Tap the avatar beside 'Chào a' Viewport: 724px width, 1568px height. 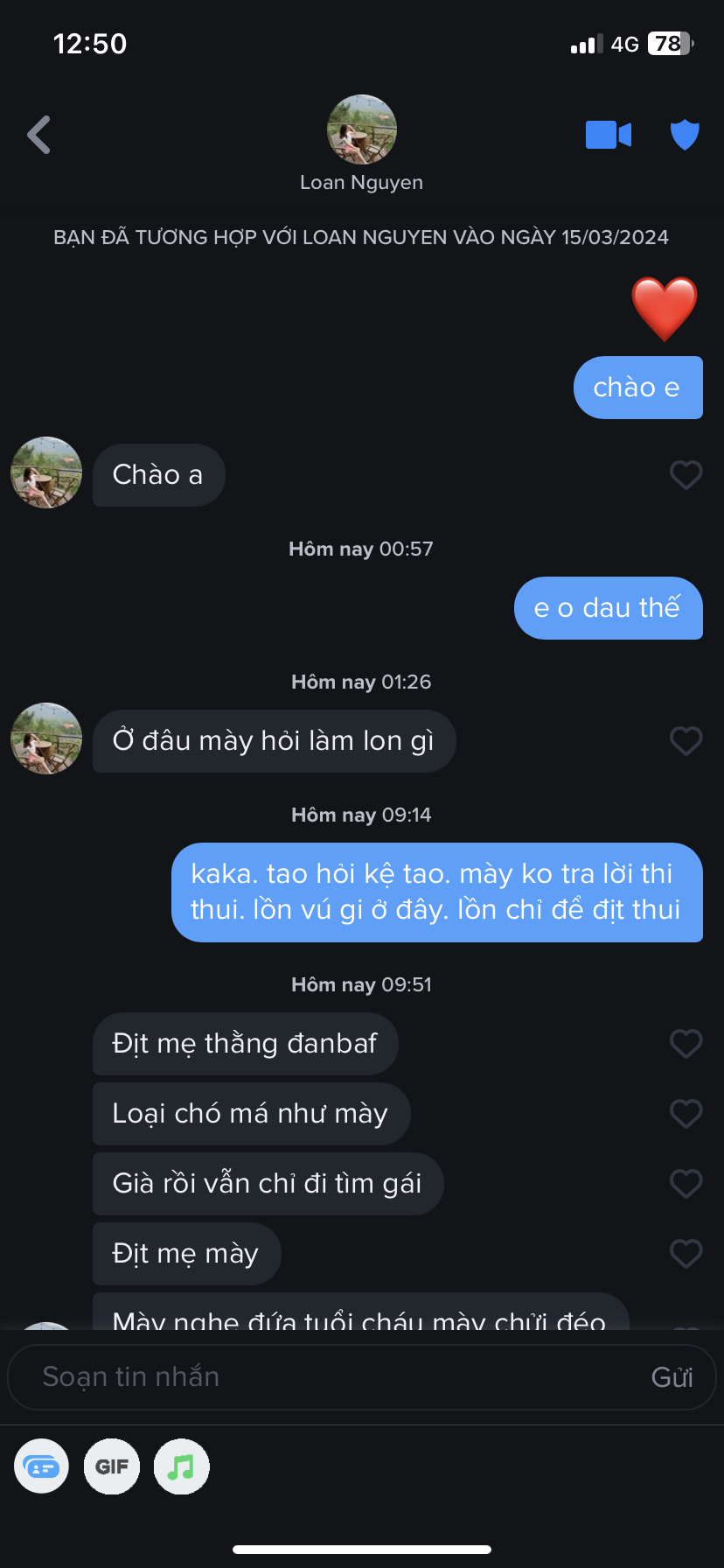(46, 472)
